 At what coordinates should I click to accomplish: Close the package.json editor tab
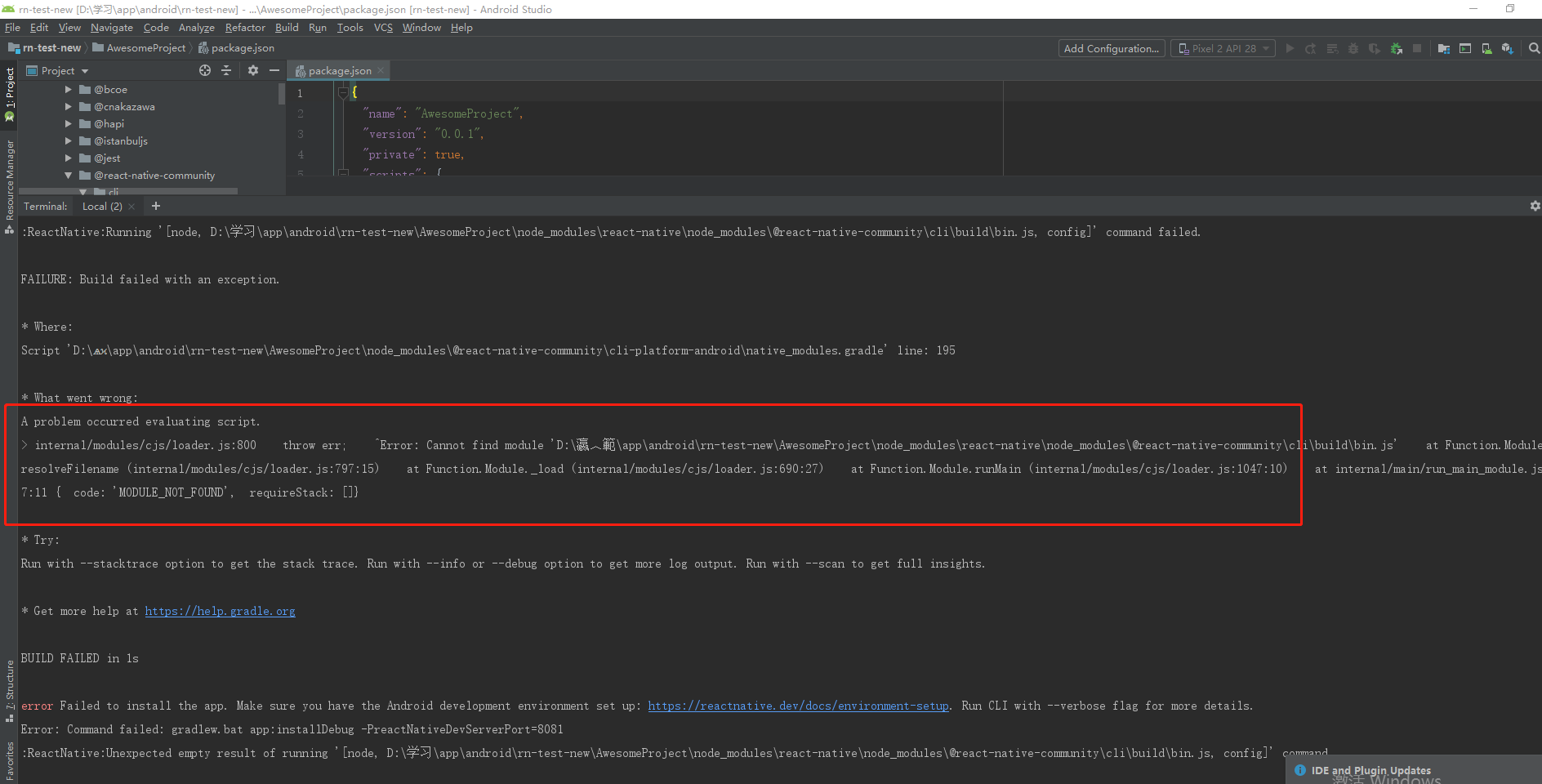pos(381,70)
